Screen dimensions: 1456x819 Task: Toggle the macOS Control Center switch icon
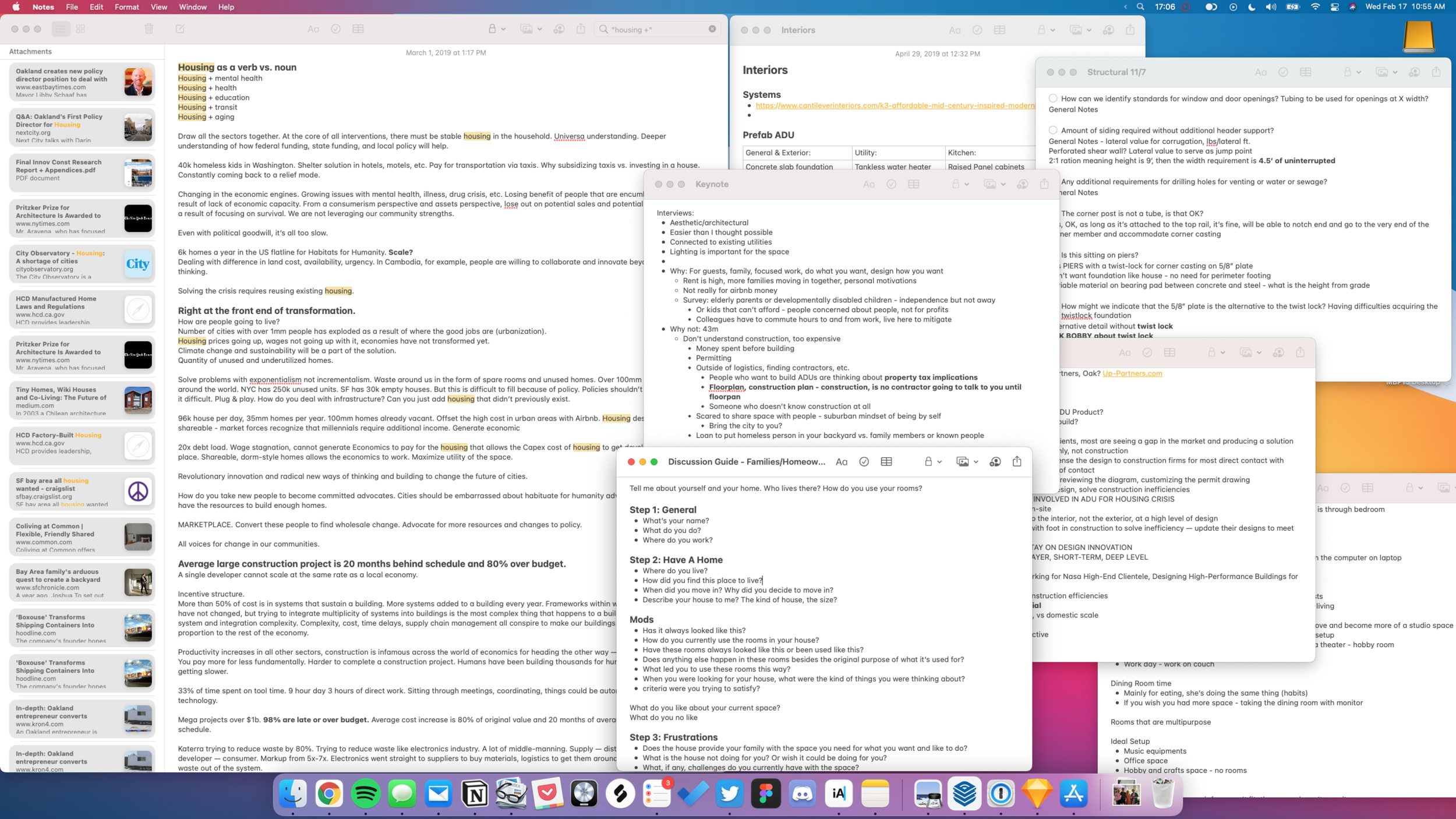1334,7
